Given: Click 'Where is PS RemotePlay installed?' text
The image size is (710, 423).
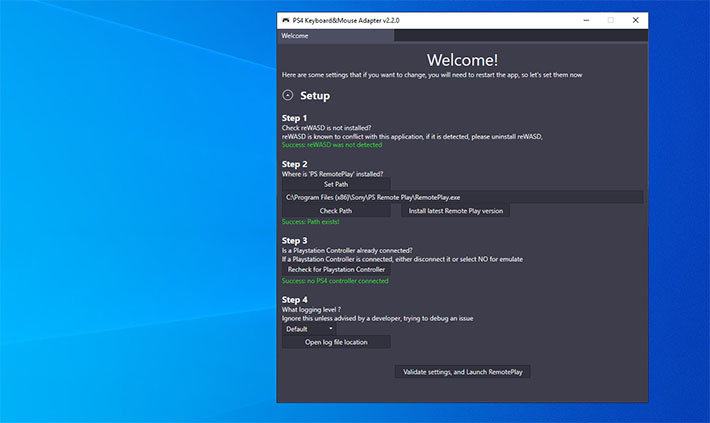Looking at the screenshot, I should coord(332,174).
